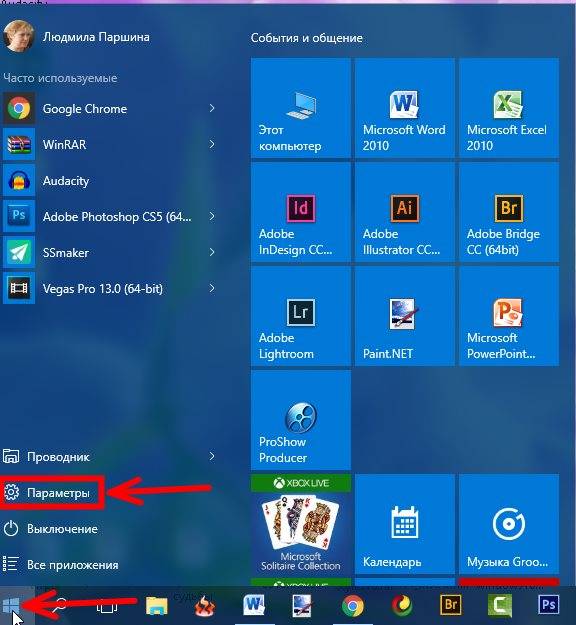Launch the ProShow Producer tile
The image size is (576, 625).
301,420
